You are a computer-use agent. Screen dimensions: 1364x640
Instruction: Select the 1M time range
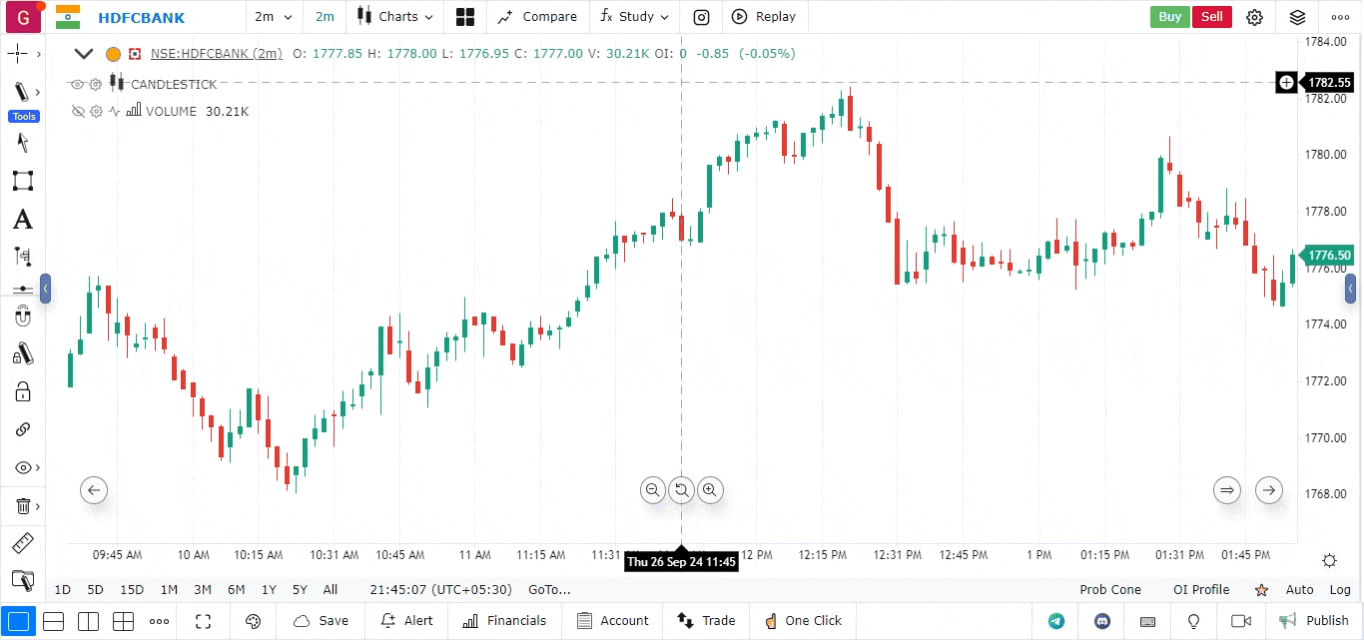[x=169, y=590]
